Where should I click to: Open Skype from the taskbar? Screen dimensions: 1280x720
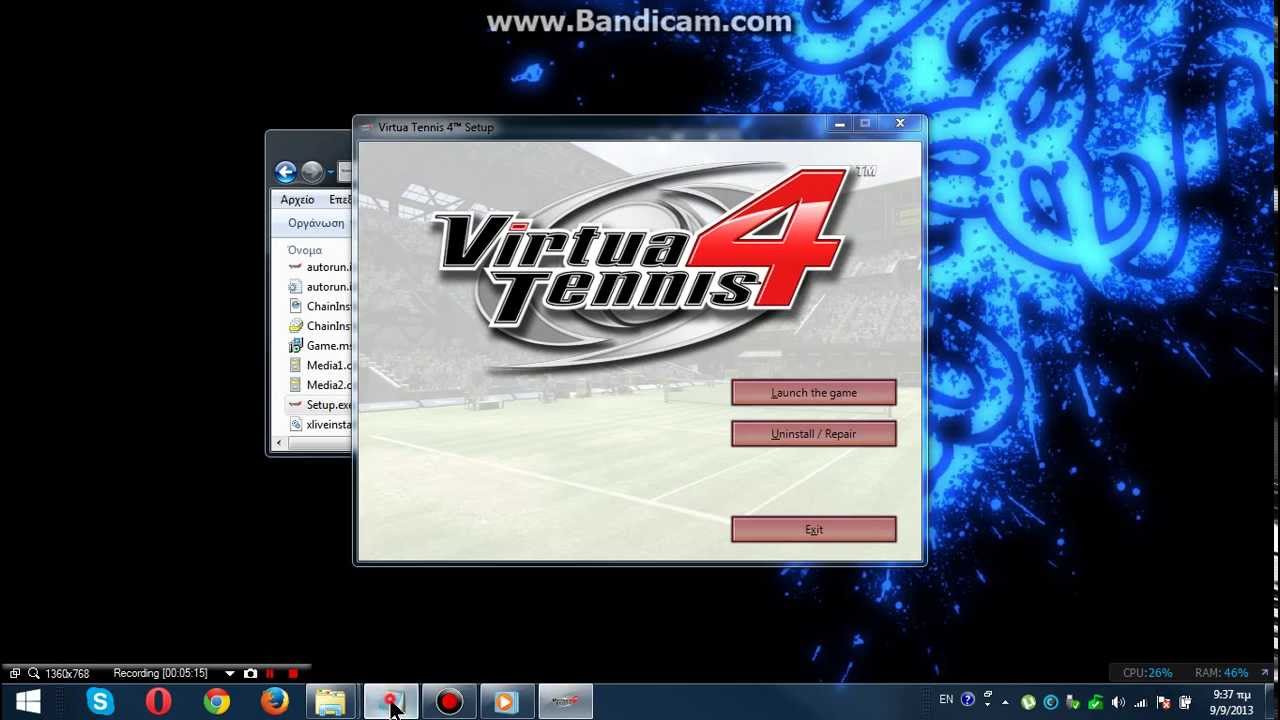(x=100, y=702)
